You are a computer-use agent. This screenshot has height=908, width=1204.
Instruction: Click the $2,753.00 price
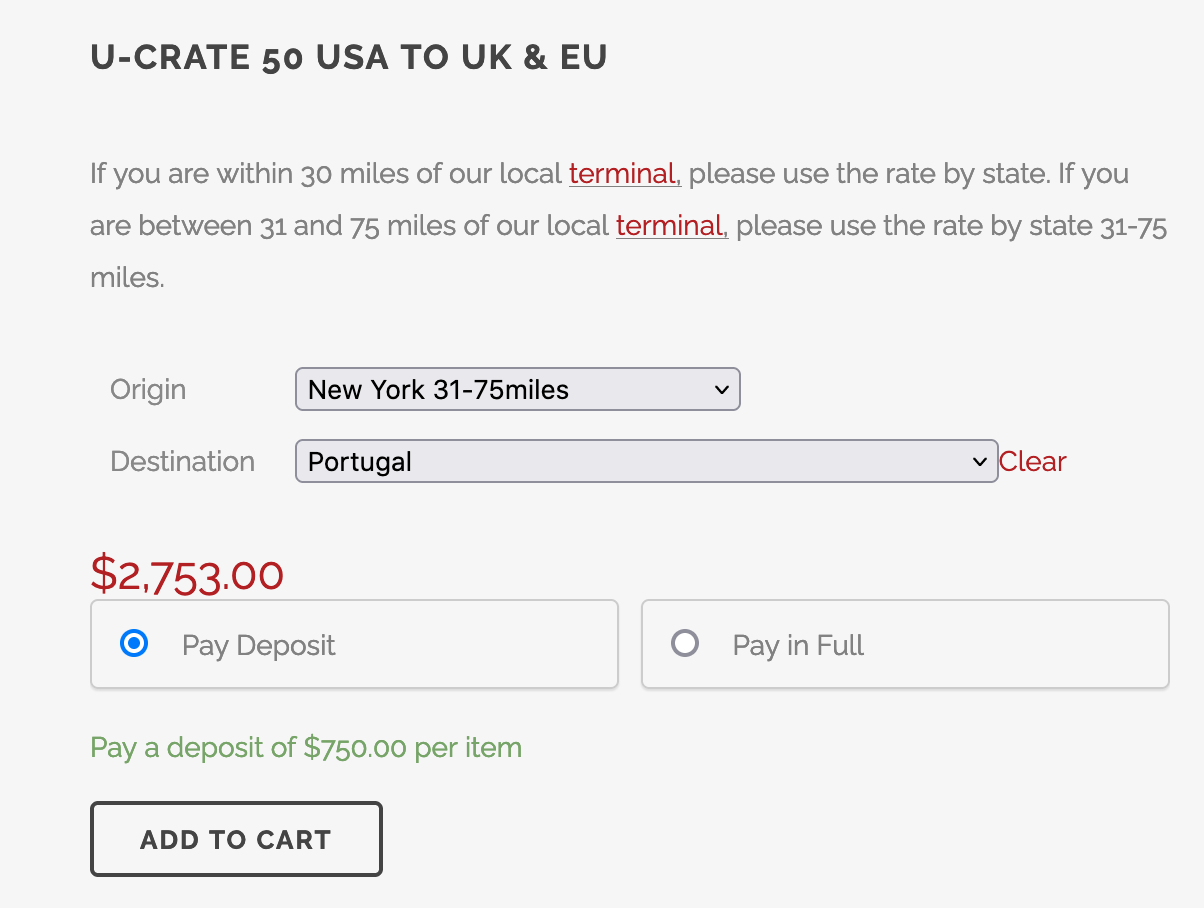(x=187, y=575)
